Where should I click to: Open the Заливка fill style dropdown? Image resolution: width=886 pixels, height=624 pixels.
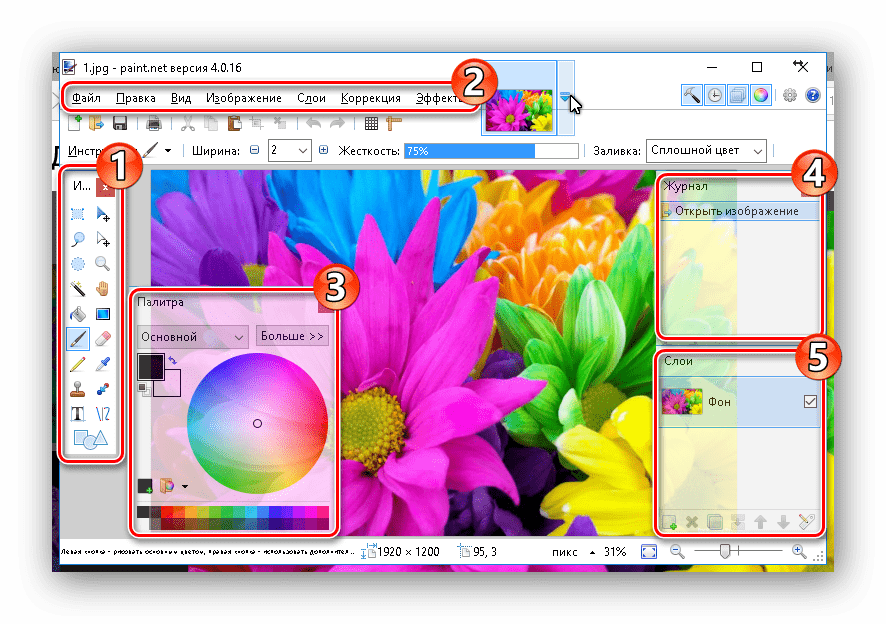pyautogui.click(x=706, y=150)
